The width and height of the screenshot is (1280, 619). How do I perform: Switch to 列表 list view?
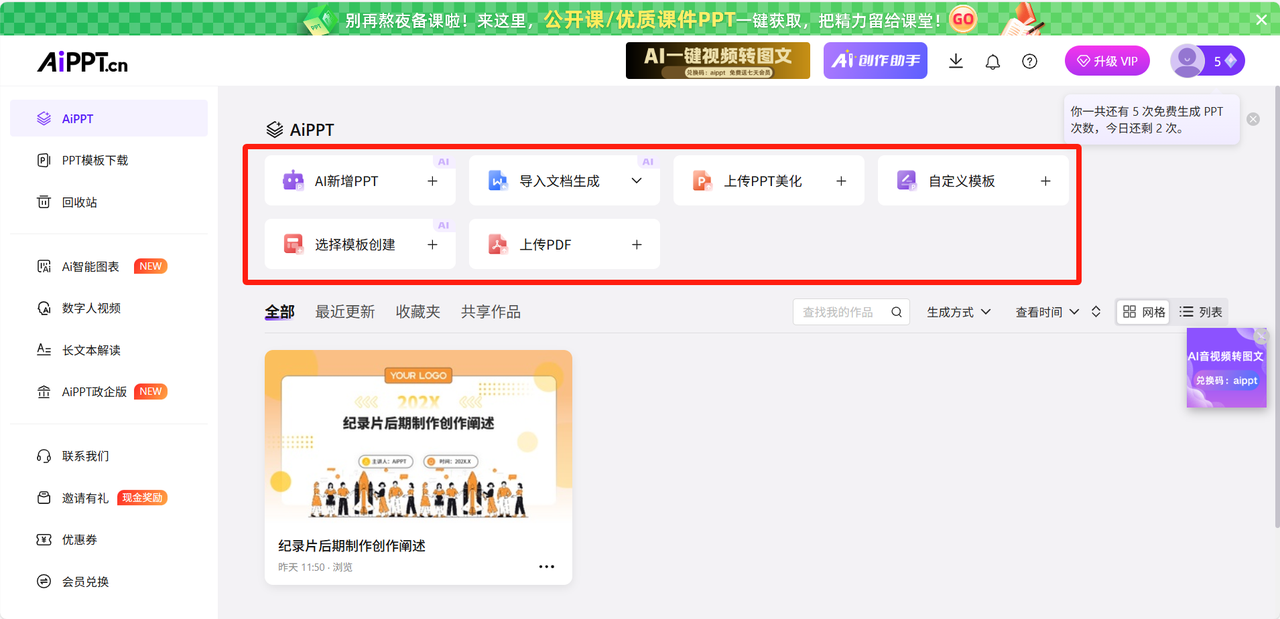(x=1200, y=312)
